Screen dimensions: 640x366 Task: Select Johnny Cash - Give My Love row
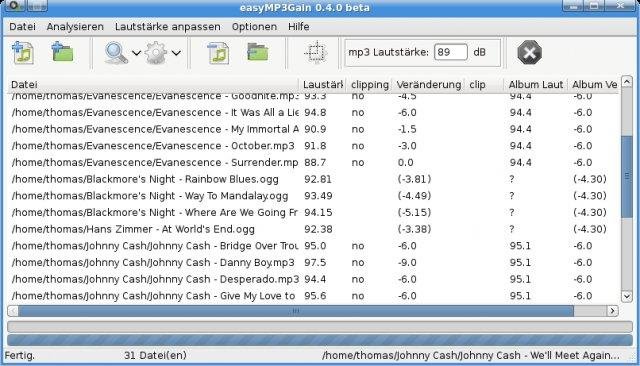tap(313, 296)
